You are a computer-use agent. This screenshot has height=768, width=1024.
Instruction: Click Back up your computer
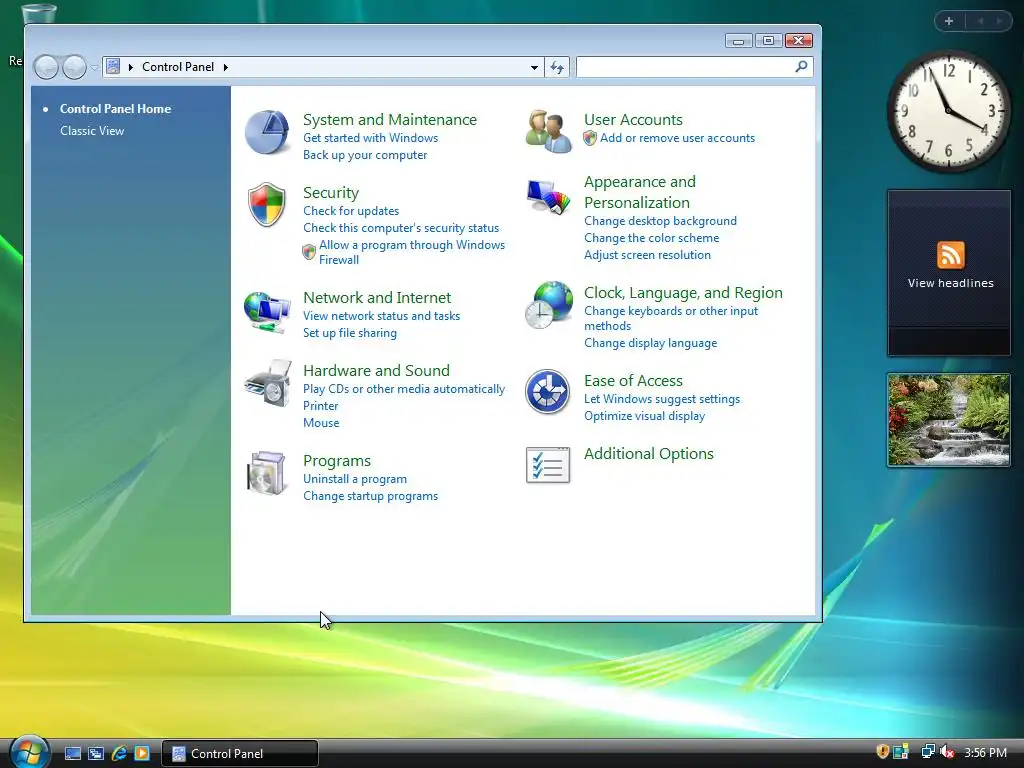coord(365,155)
